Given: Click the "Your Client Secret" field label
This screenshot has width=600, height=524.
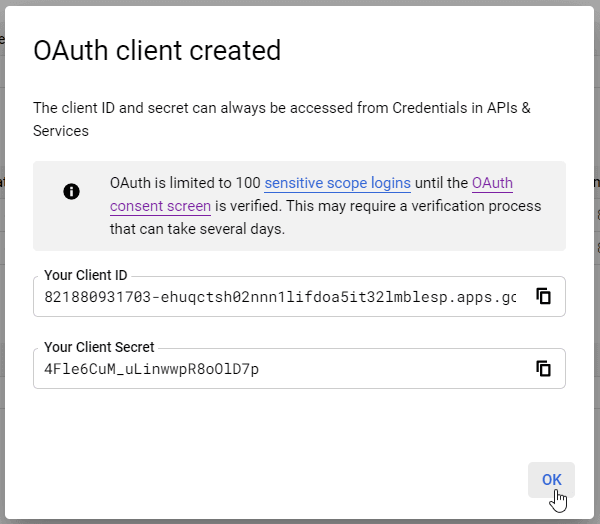Looking at the screenshot, I should (99, 347).
